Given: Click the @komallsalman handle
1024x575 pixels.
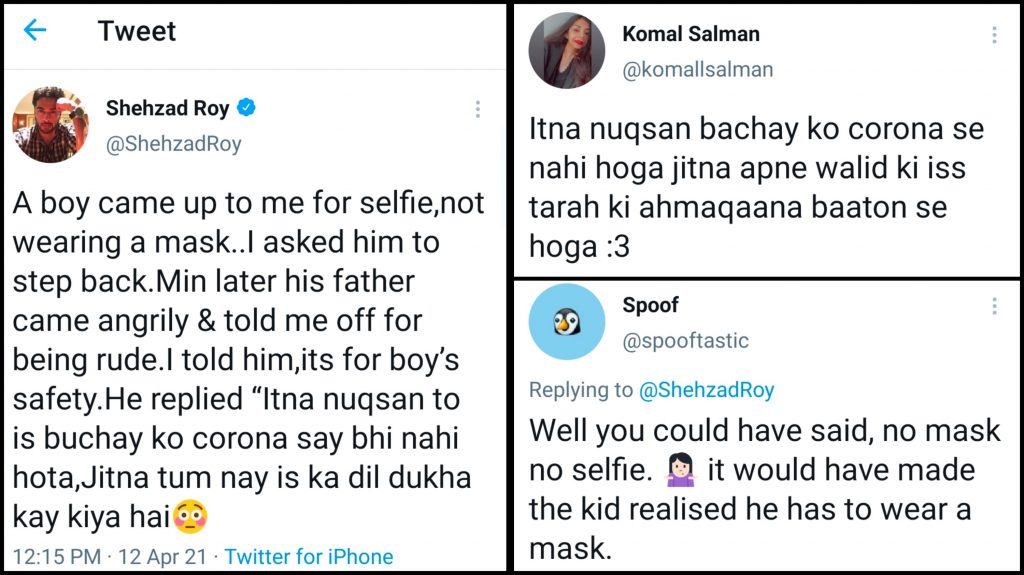Looking at the screenshot, I should pos(698,70).
